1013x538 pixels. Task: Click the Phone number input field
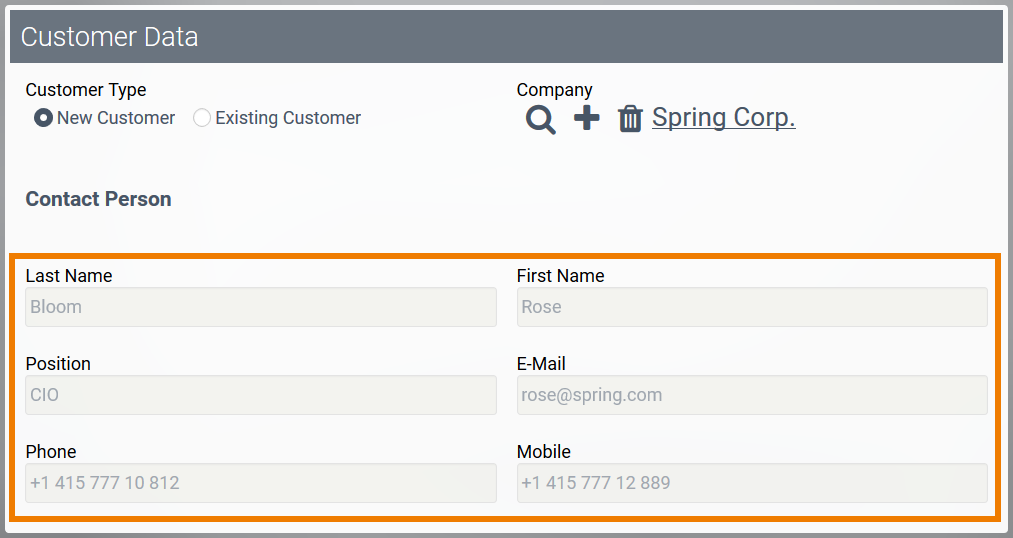(261, 483)
